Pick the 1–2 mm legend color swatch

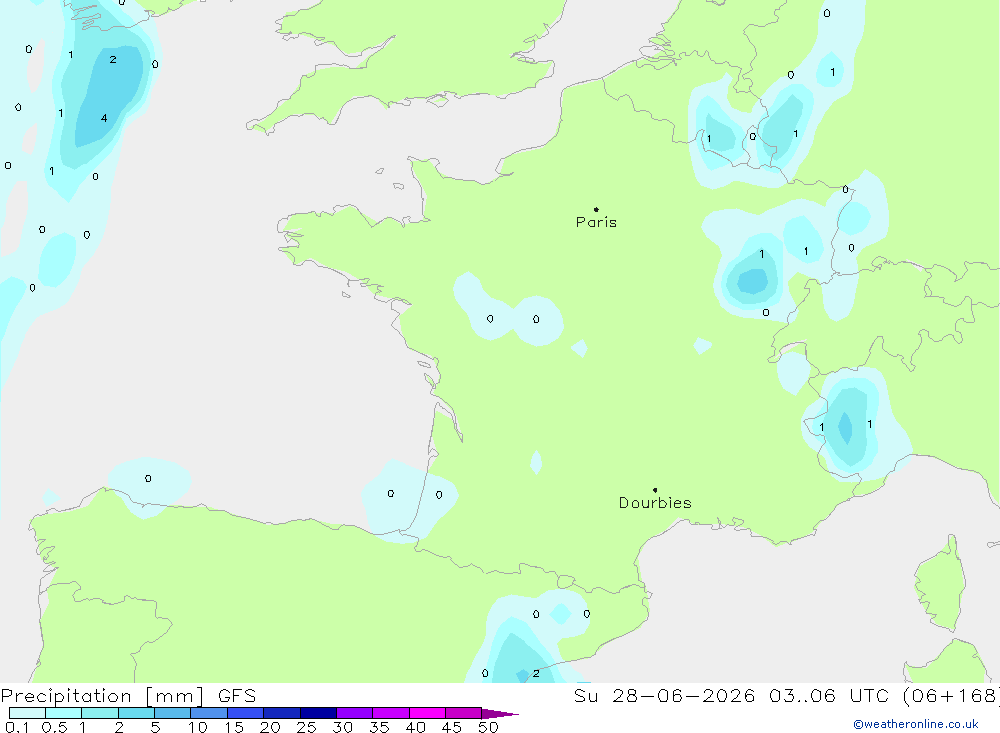click(99, 713)
